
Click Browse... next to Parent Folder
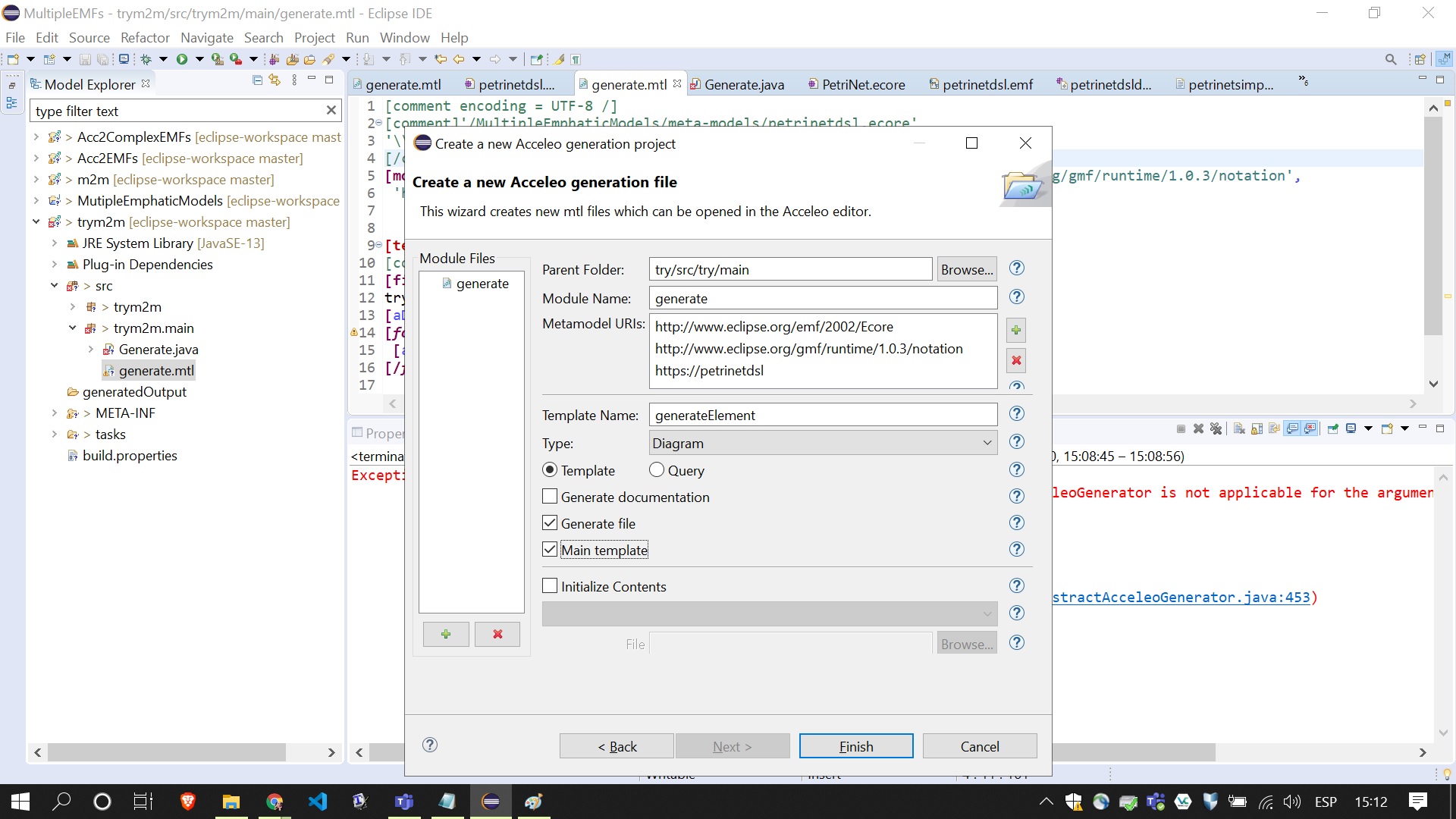point(967,269)
